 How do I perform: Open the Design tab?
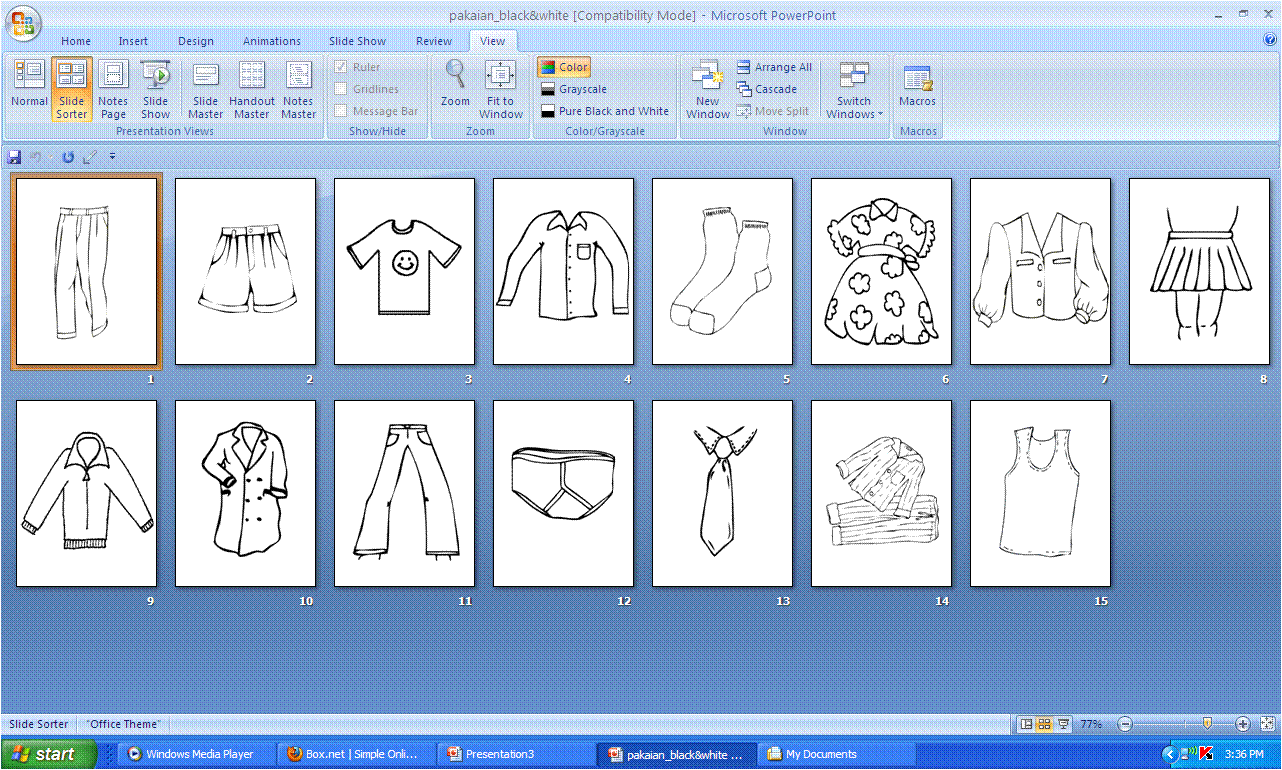point(196,41)
